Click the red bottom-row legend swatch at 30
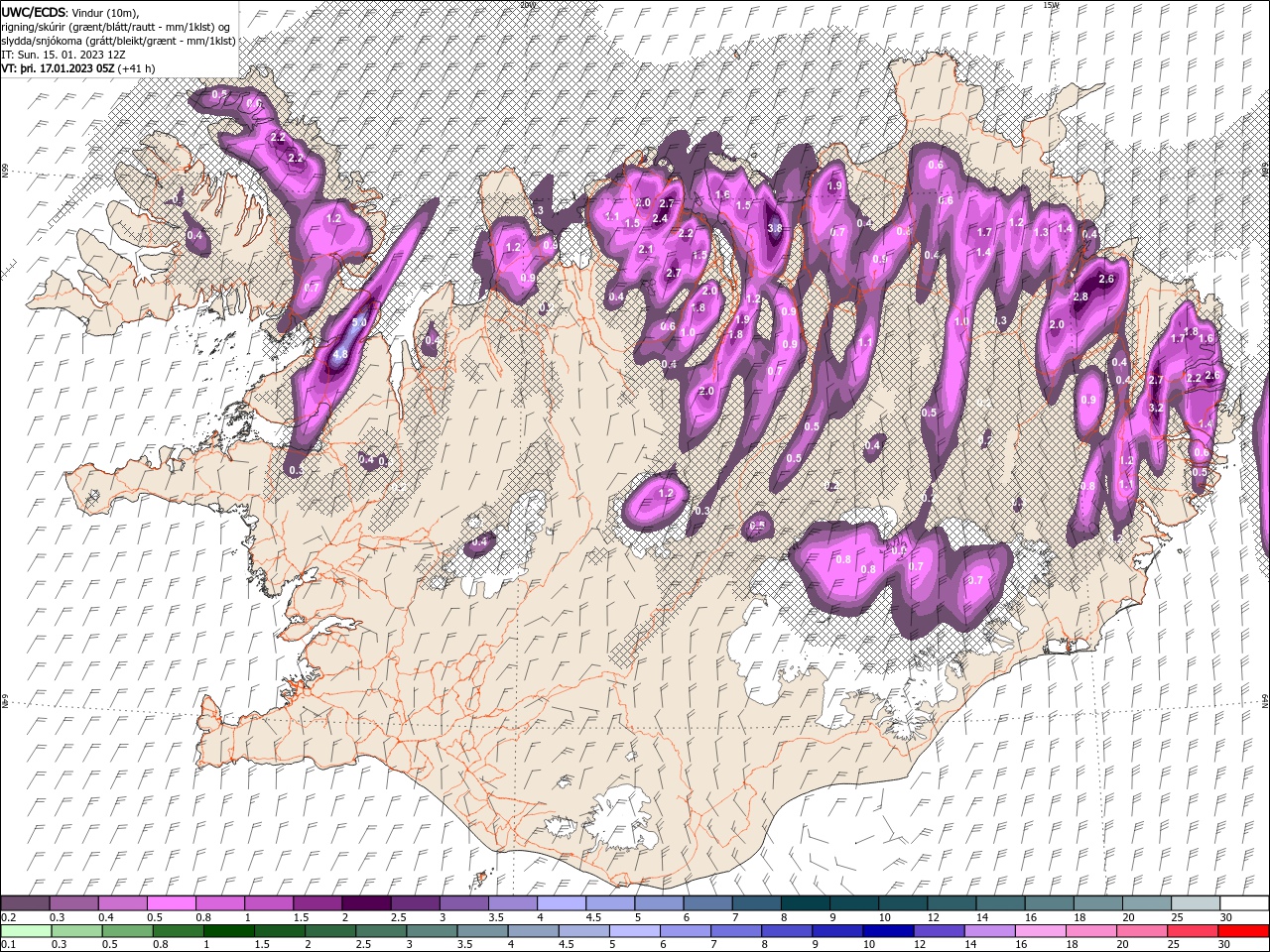The image size is (1270, 952). [x=1243, y=931]
